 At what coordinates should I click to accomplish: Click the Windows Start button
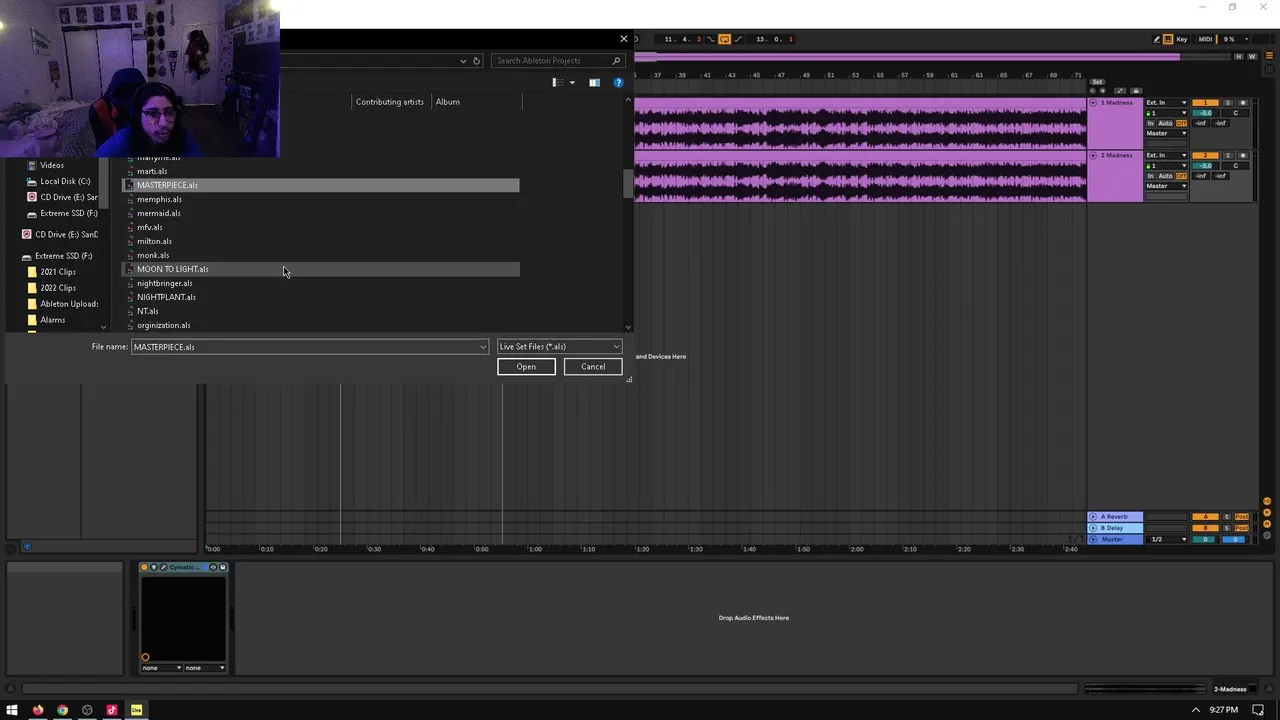(x=12, y=710)
